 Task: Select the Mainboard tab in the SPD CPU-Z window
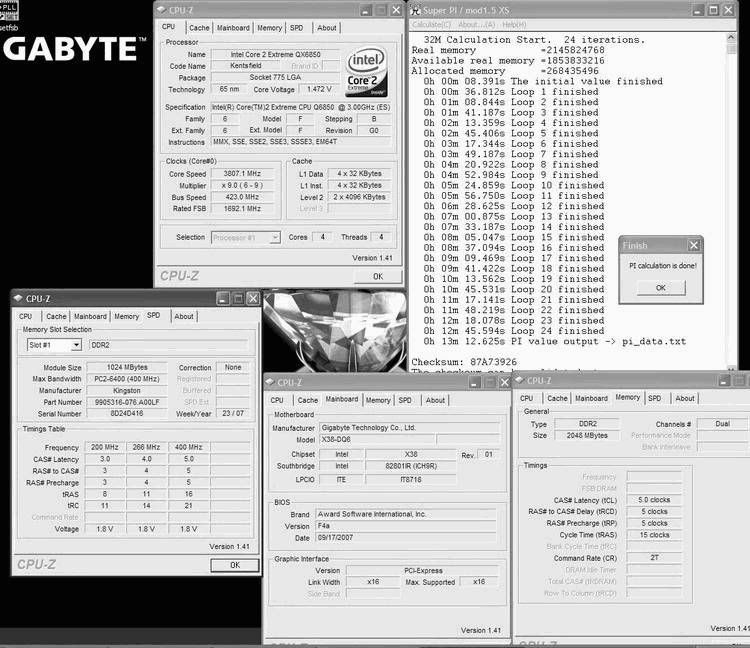[x=90, y=316]
